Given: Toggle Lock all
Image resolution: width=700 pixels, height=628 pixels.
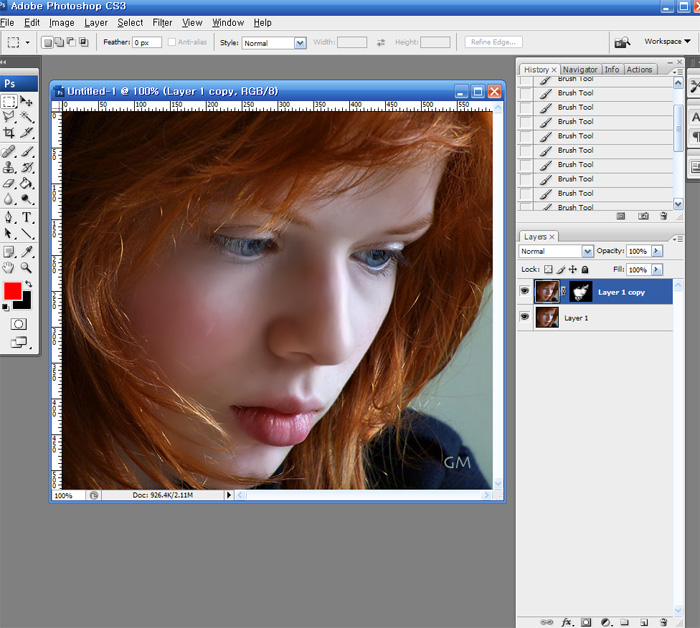Looking at the screenshot, I should (585, 269).
